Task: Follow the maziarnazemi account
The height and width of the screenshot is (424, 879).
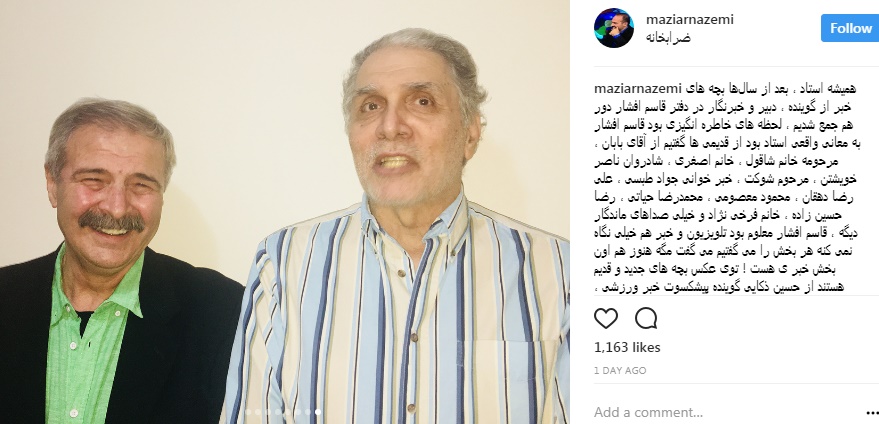Action: click(x=850, y=28)
